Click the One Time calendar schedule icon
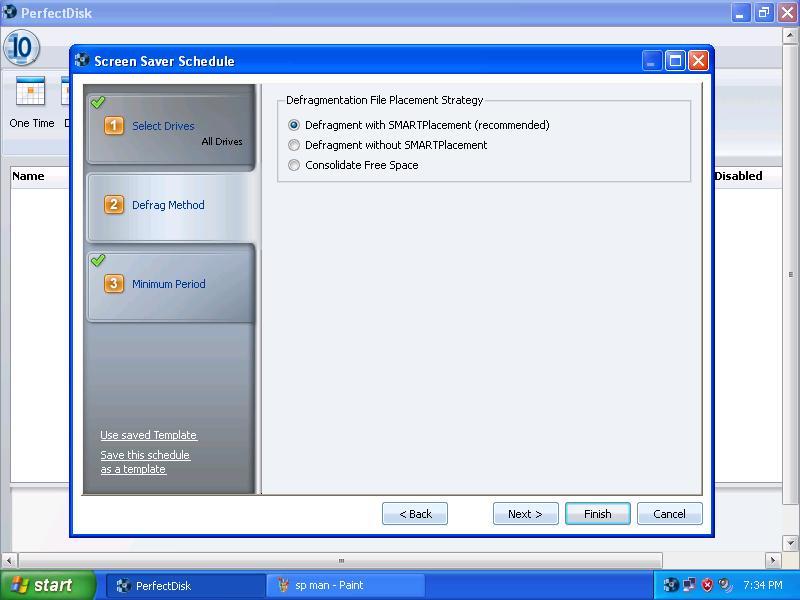 31,92
